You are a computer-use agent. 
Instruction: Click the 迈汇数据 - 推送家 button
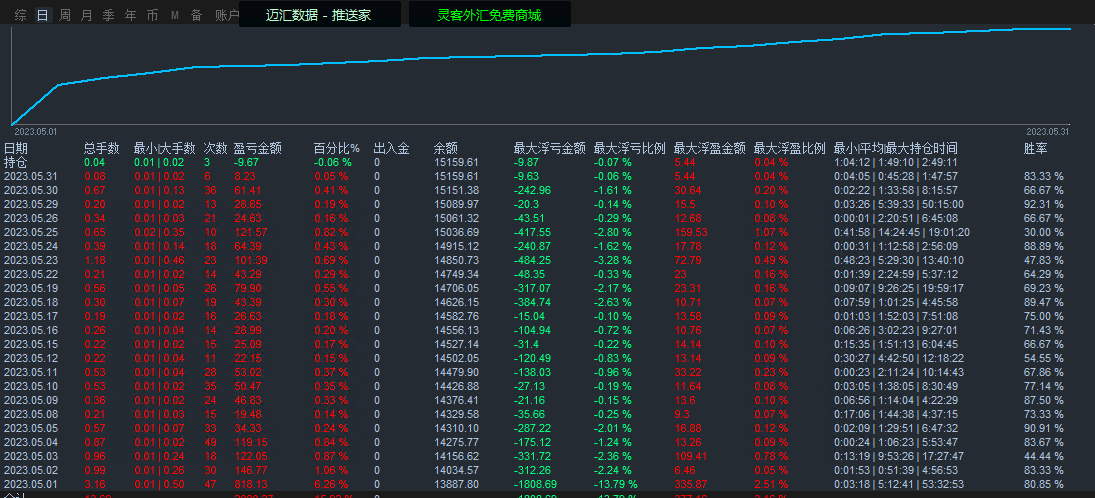(320, 14)
